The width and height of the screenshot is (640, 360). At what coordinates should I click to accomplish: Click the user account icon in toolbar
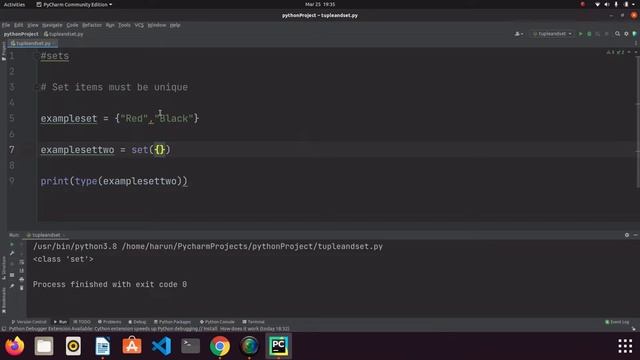point(517,34)
